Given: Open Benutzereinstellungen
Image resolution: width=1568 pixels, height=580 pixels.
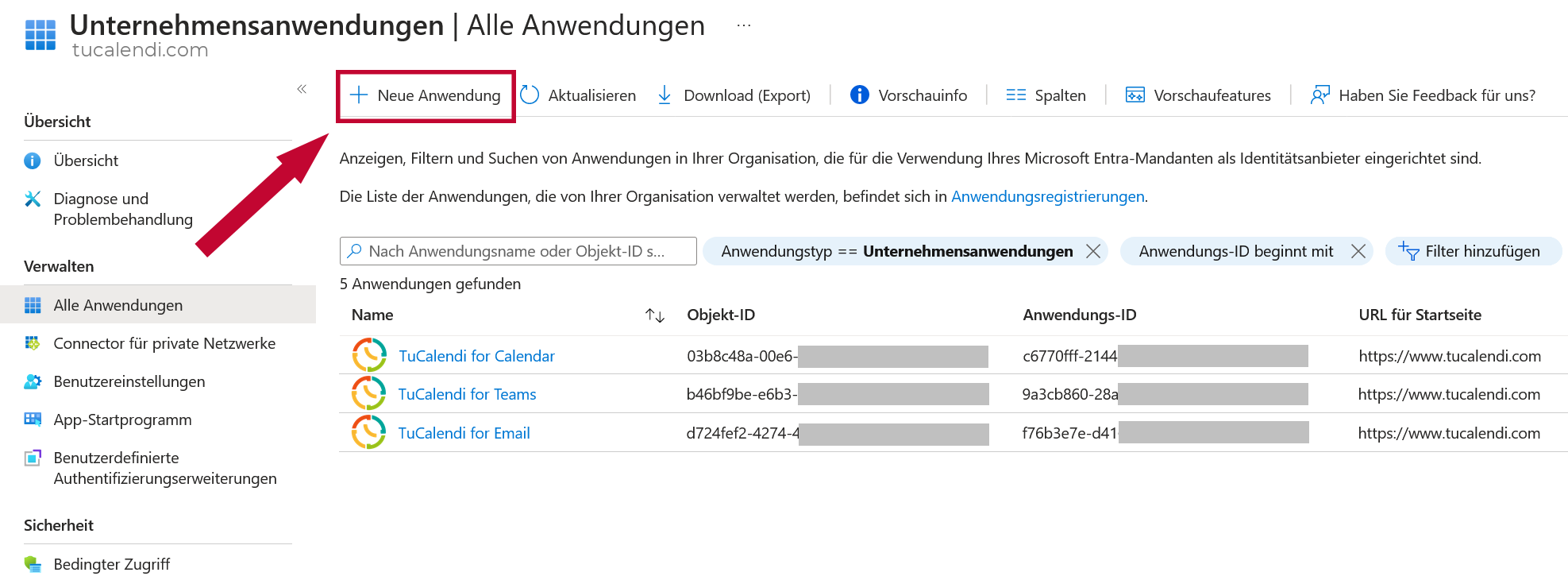Looking at the screenshot, I should point(129,381).
